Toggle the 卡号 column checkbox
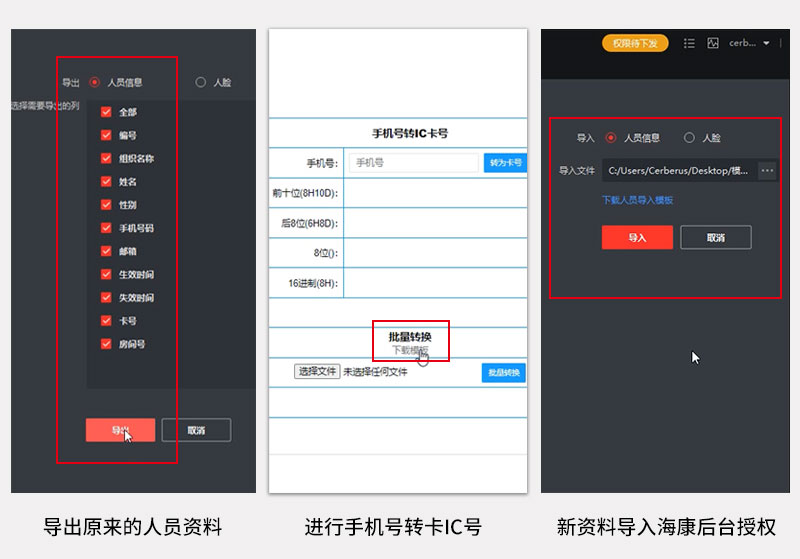Image resolution: width=800 pixels, height=559 pixels. coord(106,321)
